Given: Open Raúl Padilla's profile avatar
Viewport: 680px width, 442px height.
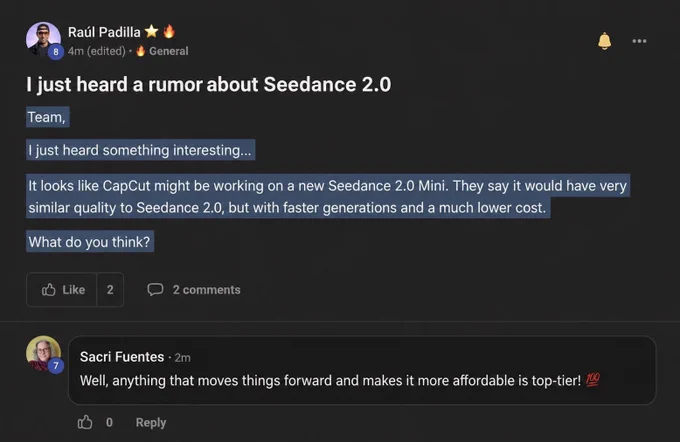Looking at the screenshot, I should (x=43, y=39).
